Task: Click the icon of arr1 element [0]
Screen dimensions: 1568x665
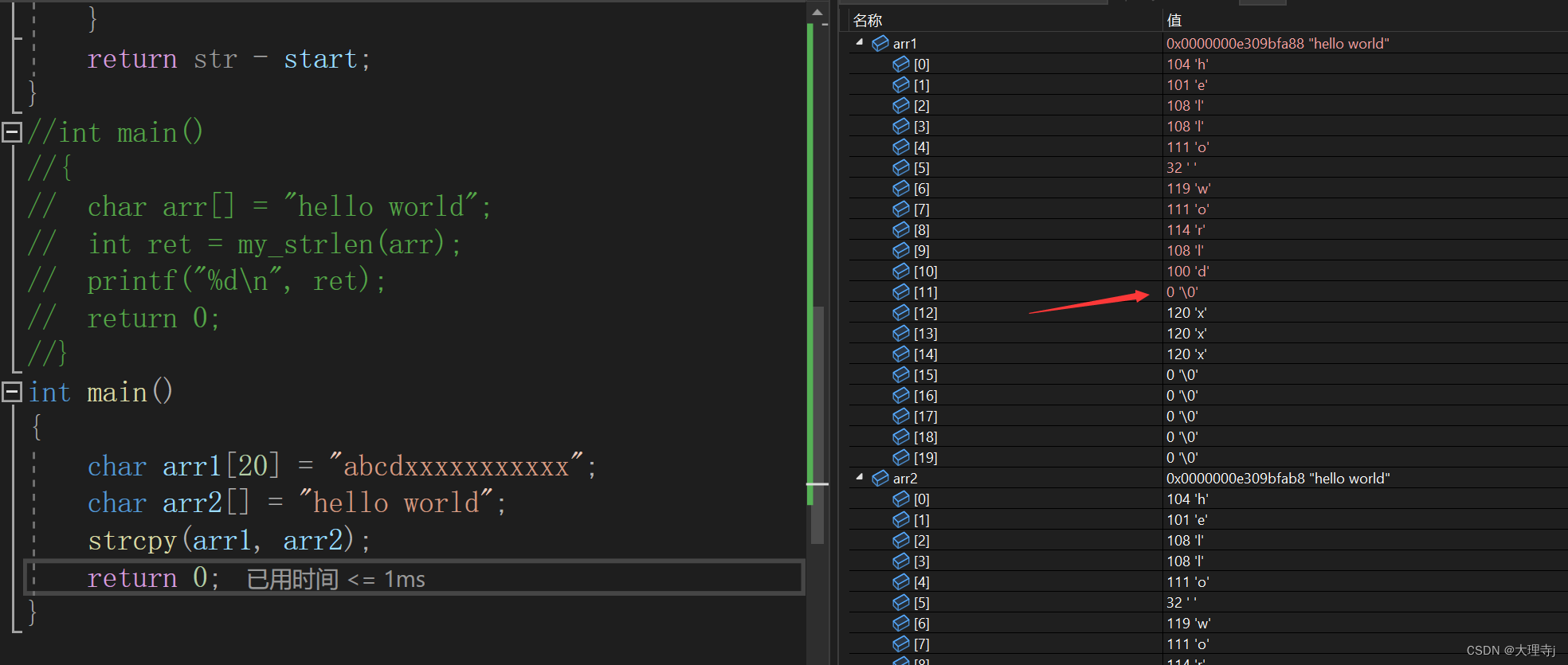Action: (x=901, y=64)
